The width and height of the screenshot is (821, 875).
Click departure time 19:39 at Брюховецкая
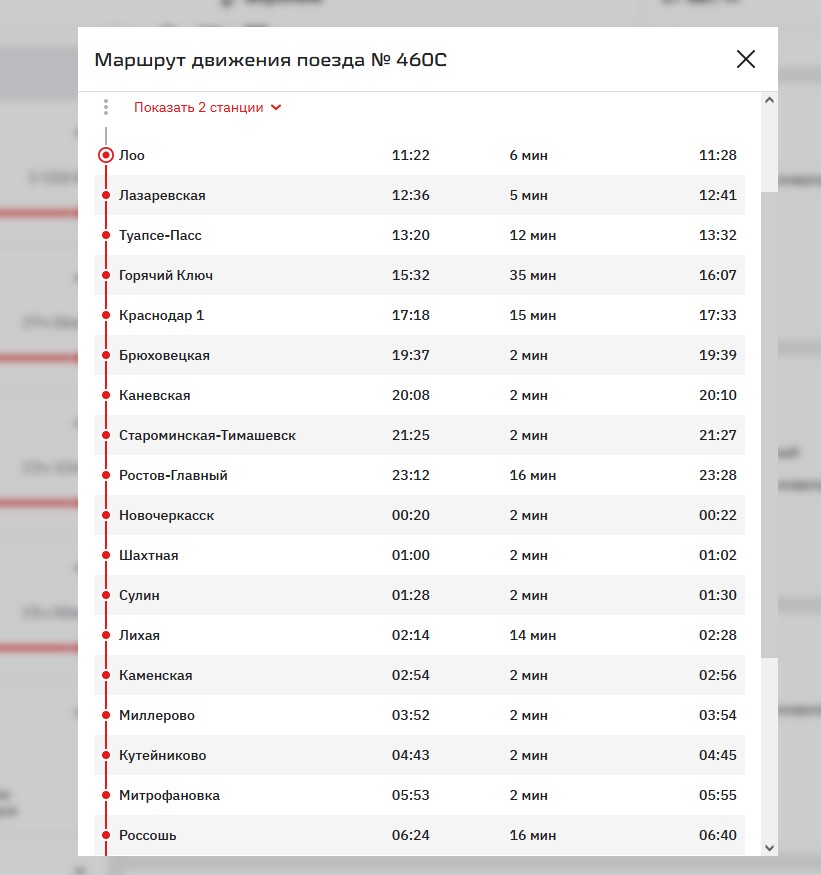tap(718, 355)
